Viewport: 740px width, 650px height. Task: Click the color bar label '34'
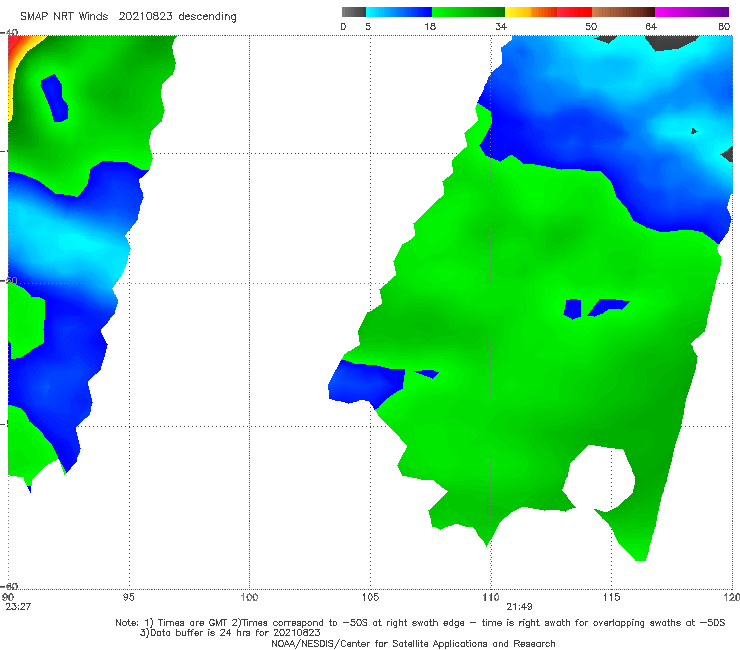point(501,27)
